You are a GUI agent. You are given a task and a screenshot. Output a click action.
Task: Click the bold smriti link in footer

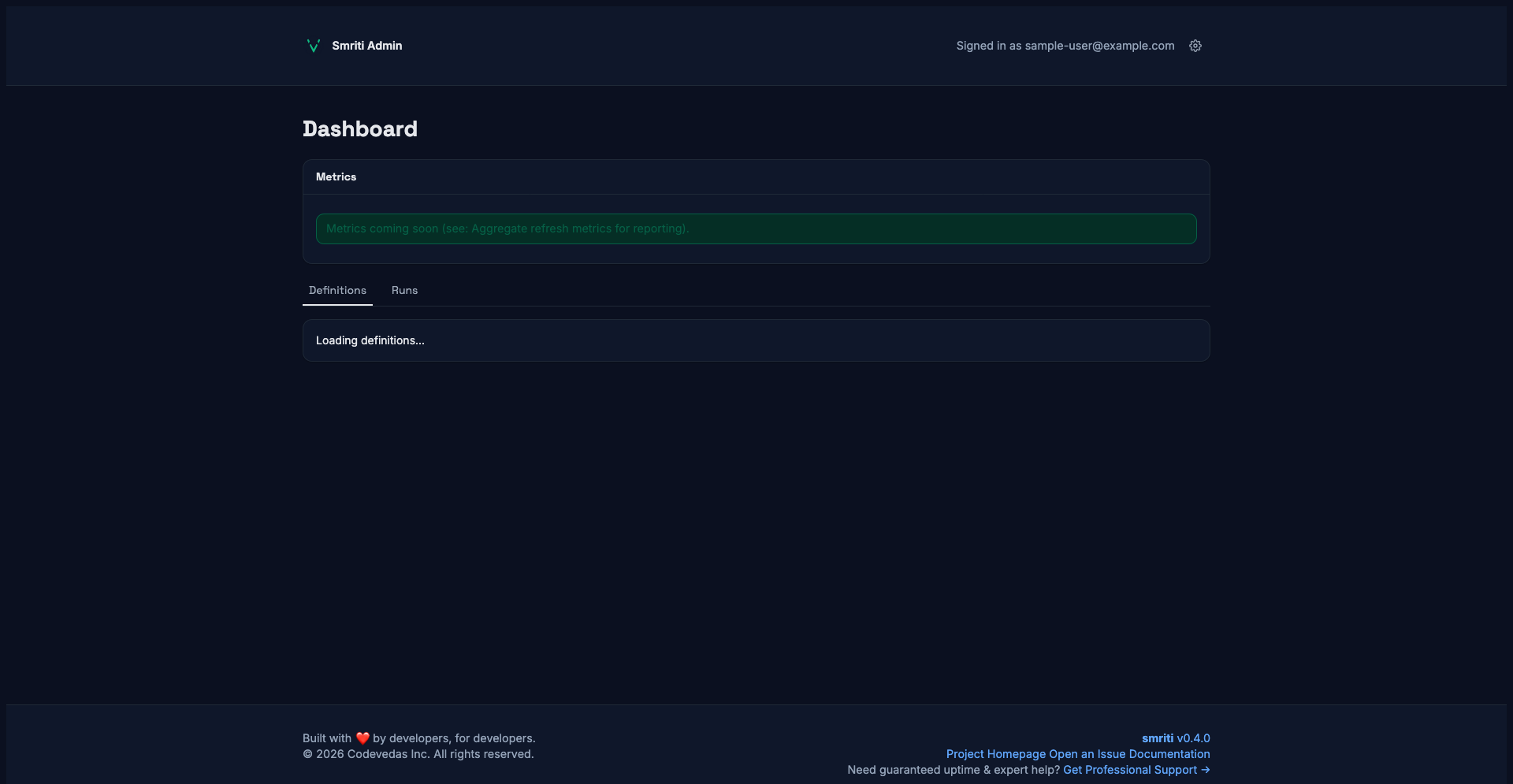click(1157, 738)
